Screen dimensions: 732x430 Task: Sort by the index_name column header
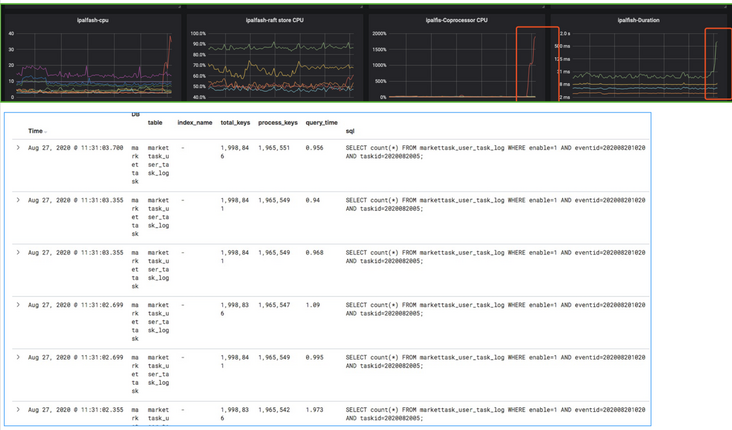[194, 122]
